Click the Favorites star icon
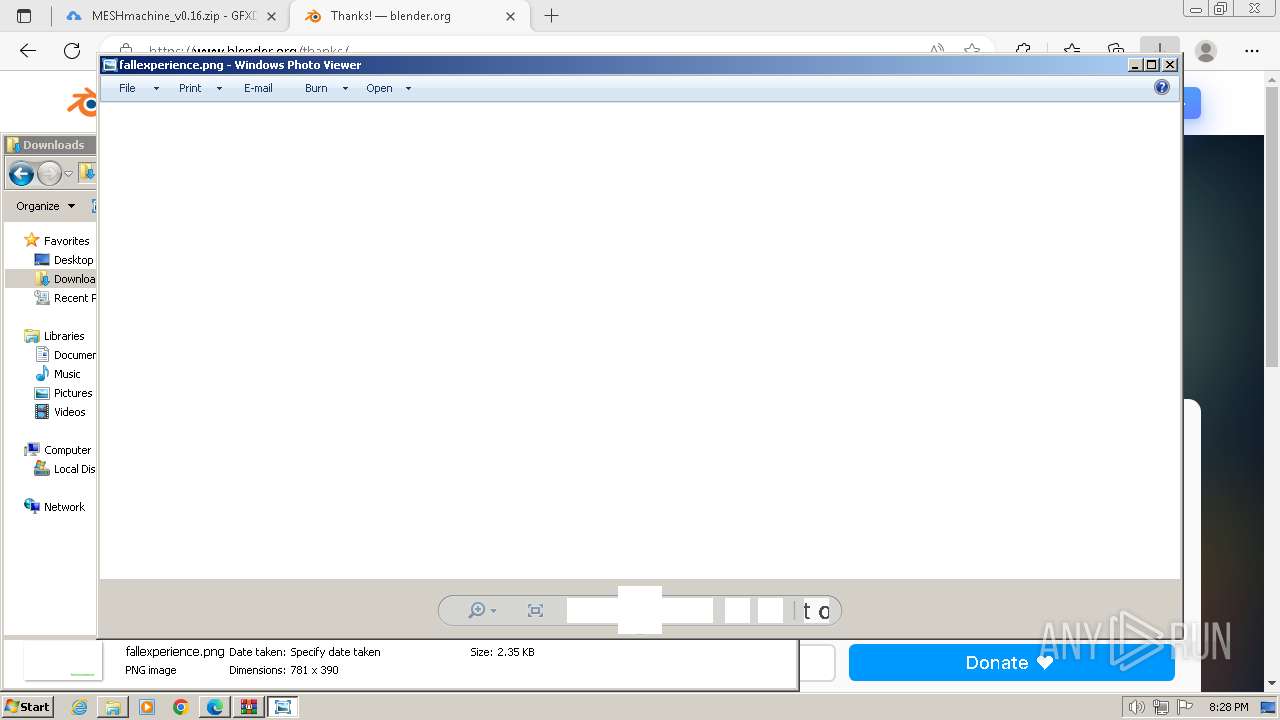Image resolution: width=1280 pixels, height=720 pixels. pyautogui.click(x=32, y=240)
